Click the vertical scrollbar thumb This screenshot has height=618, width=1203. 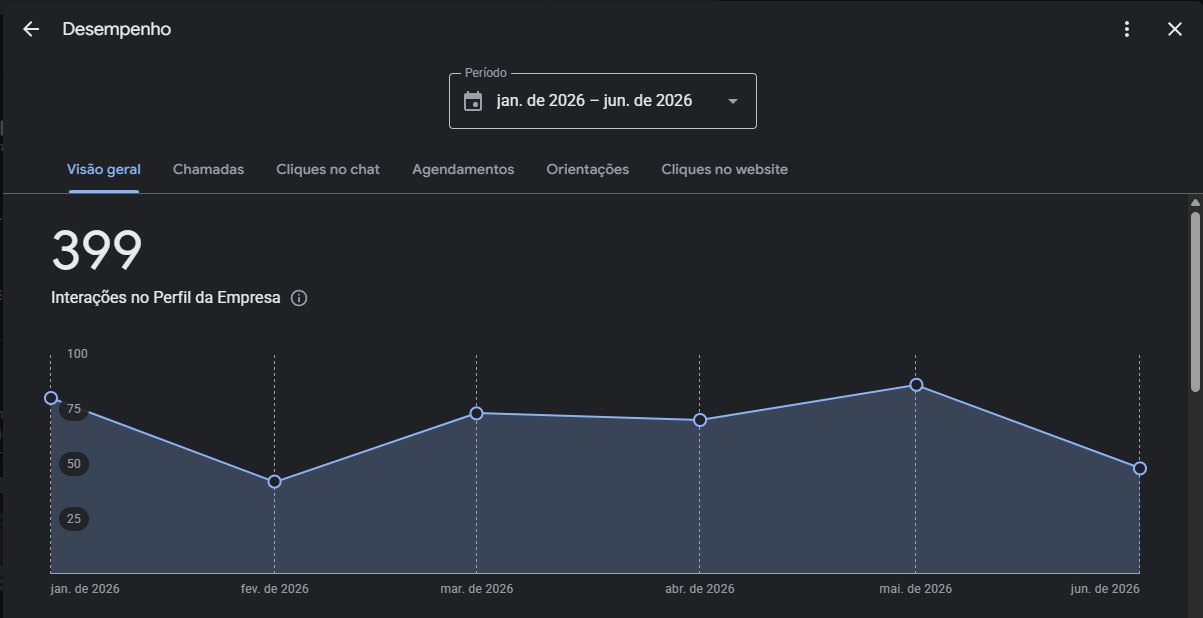[x=1195, y=302]
